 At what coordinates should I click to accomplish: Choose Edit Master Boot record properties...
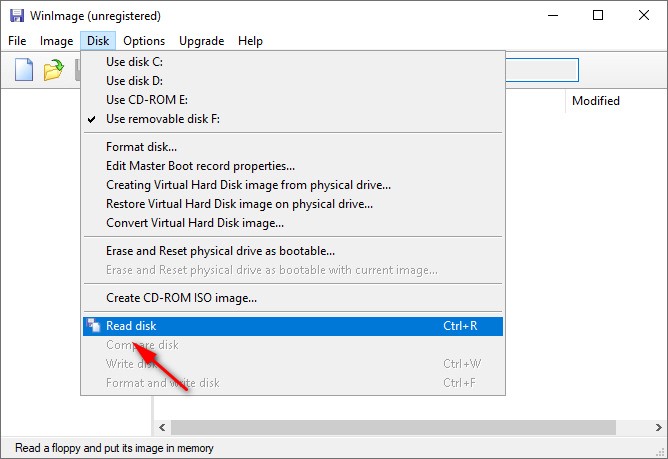pyautogui.click(x=293, y=166)
